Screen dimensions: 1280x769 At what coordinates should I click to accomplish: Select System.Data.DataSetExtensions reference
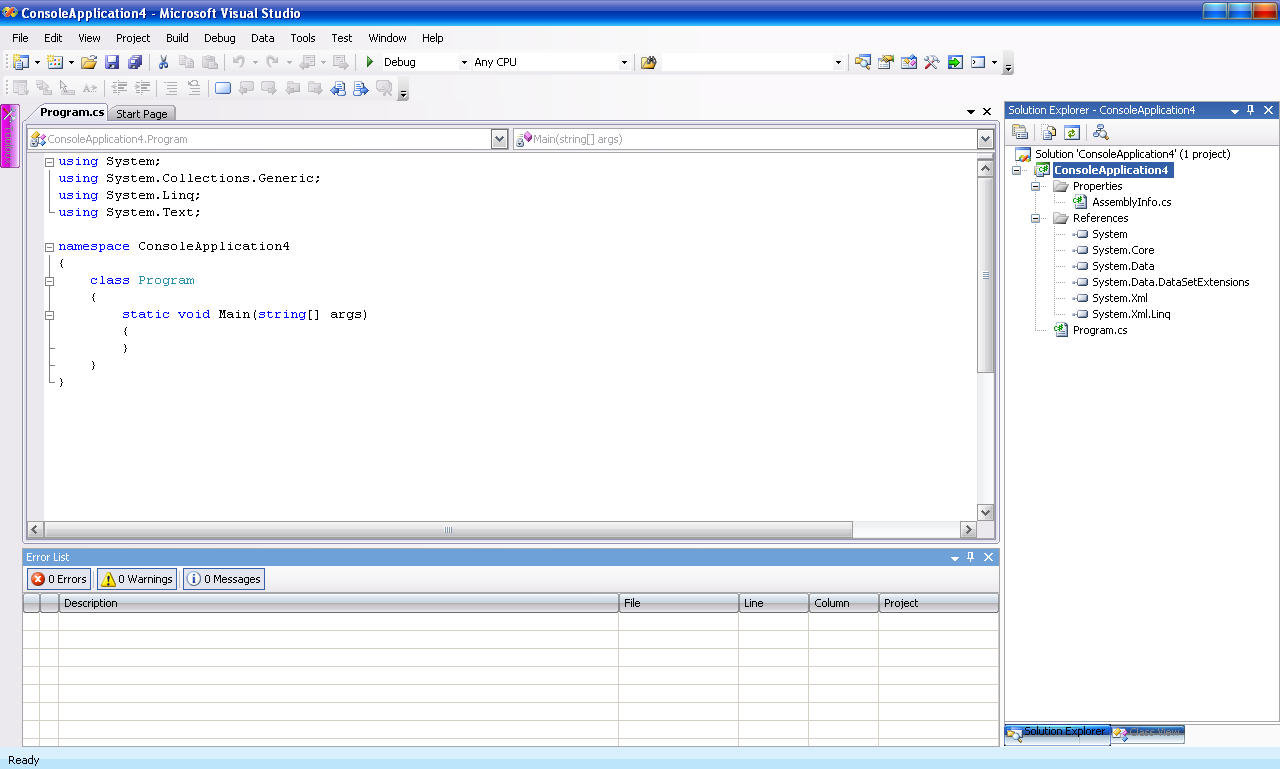(x=1170, y=282)
